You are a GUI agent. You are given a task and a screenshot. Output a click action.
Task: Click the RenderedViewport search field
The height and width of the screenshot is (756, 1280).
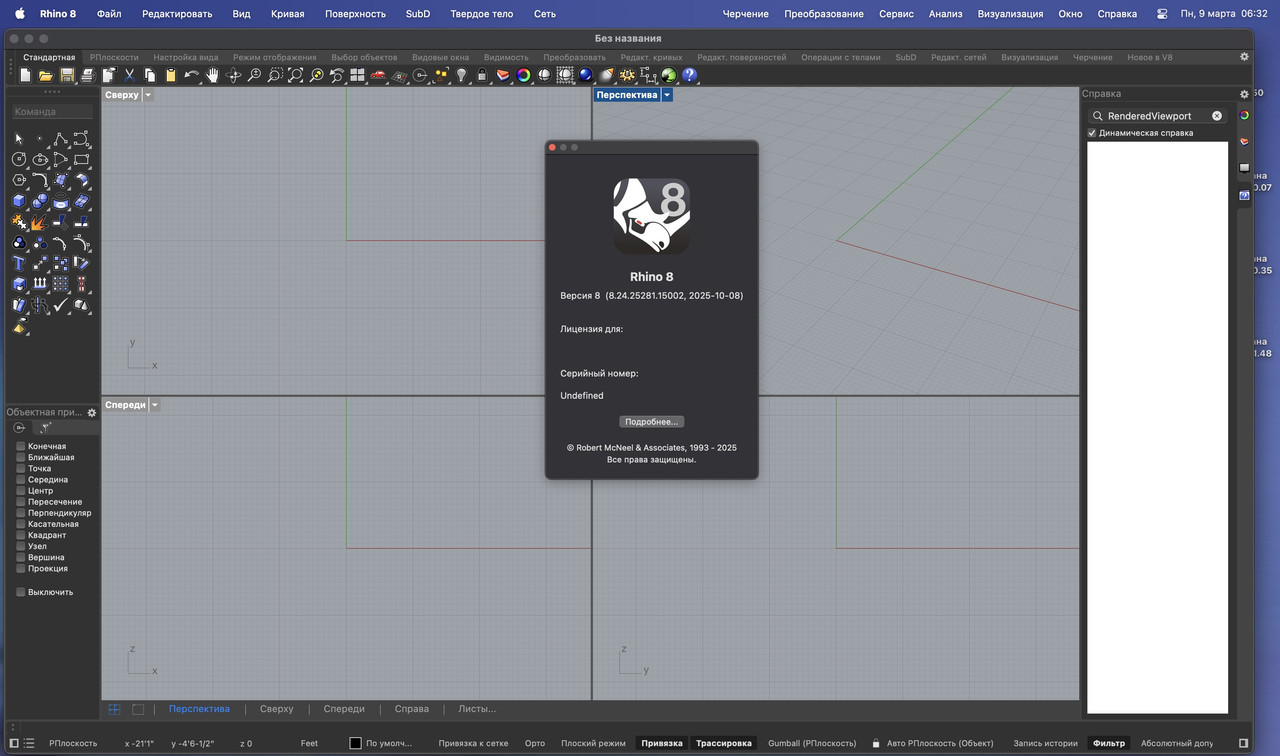[1157, 116]
